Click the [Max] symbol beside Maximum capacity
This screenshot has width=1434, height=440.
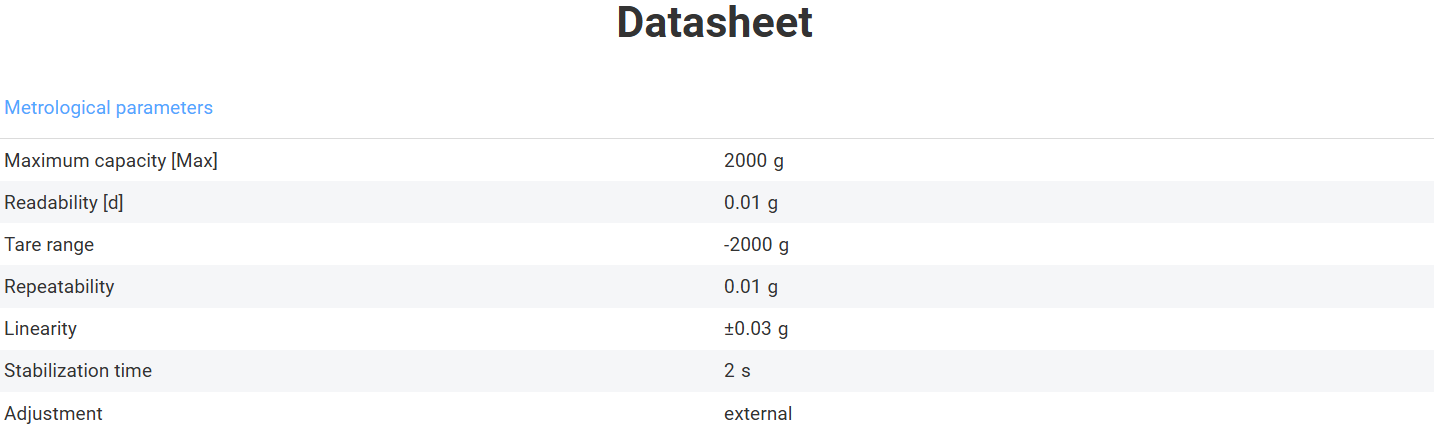coord(194,161)
